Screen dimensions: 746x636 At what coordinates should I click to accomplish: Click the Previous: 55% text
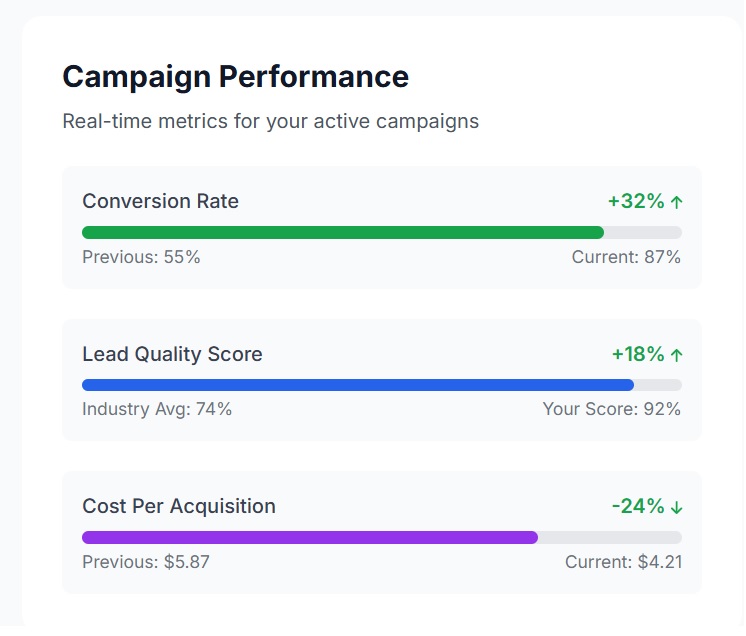click(141, 257)
